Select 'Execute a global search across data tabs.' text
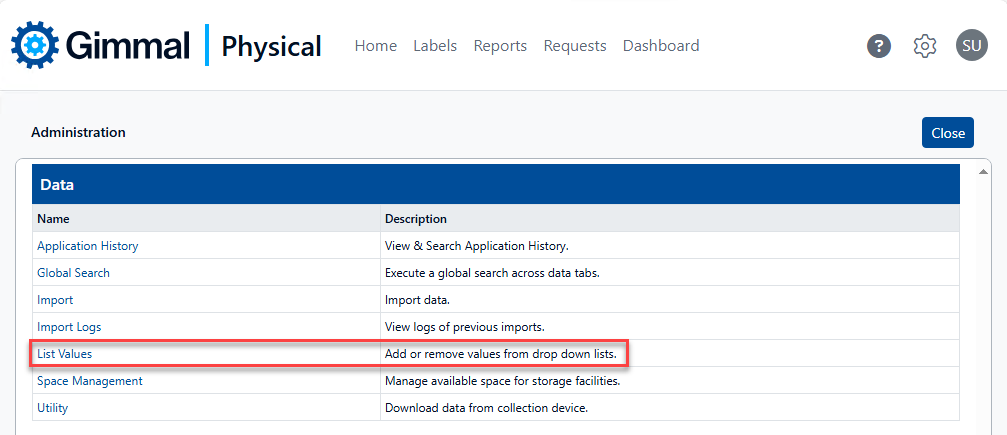1007x435 pixels. [x=492, y=272]
